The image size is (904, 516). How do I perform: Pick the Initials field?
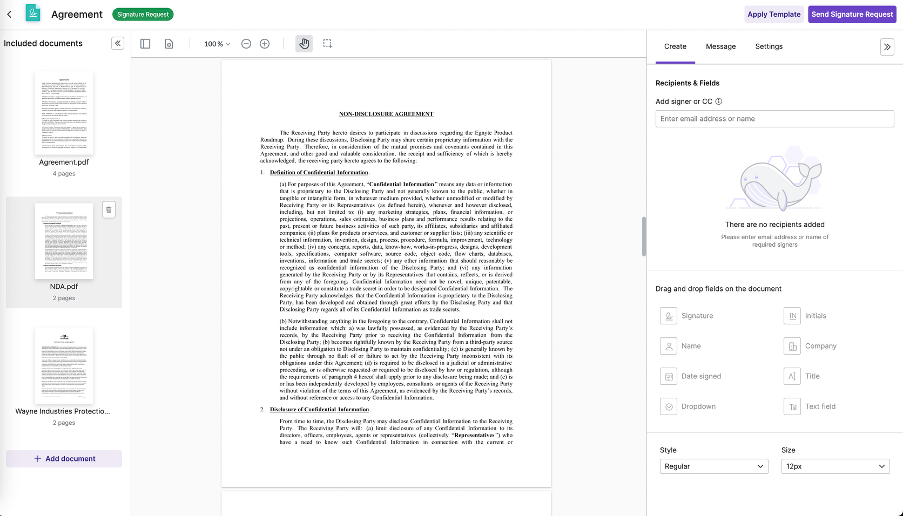[805, 316]
